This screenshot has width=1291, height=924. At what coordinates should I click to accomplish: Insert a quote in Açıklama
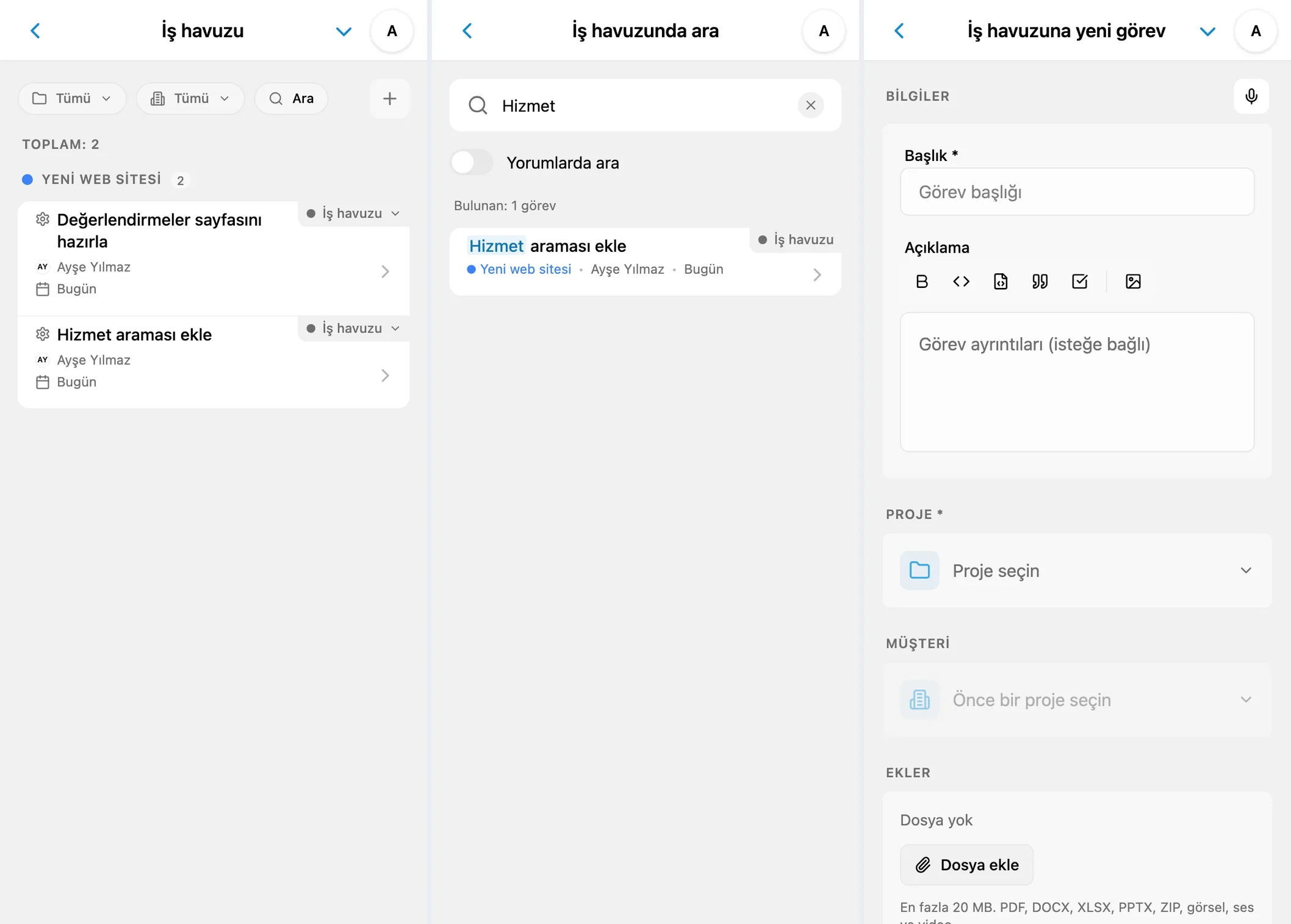click(x=1040, y=281)
